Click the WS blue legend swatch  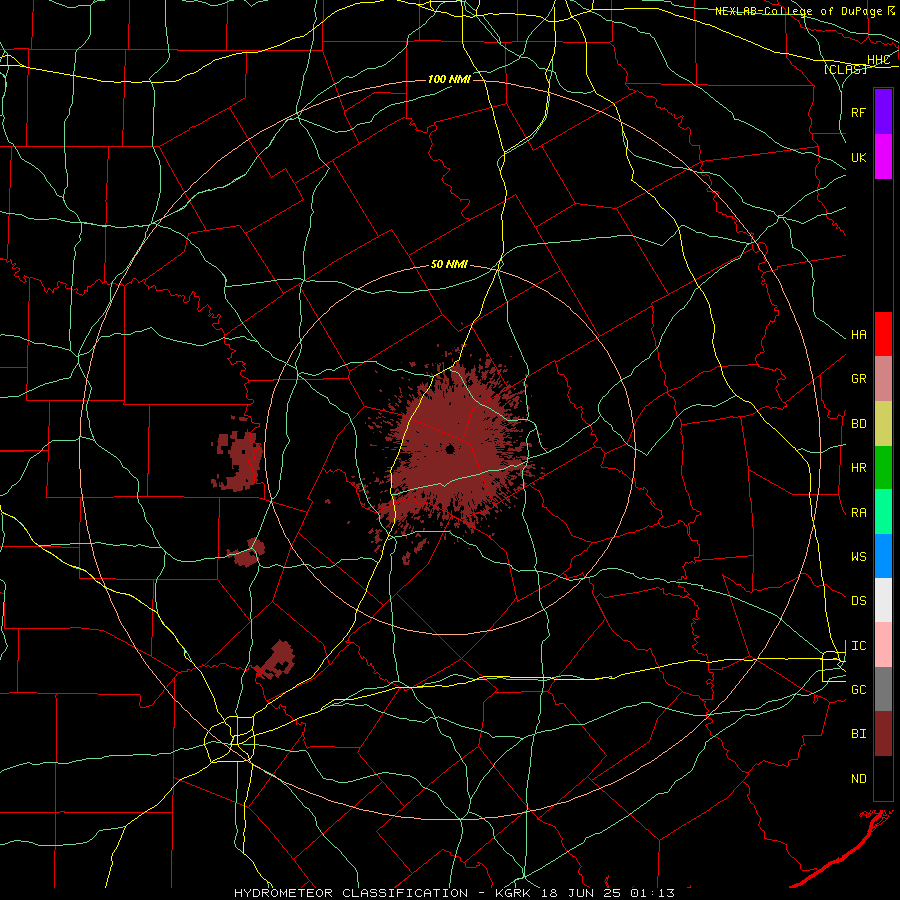pyautogui.click(x=883, y=556)
